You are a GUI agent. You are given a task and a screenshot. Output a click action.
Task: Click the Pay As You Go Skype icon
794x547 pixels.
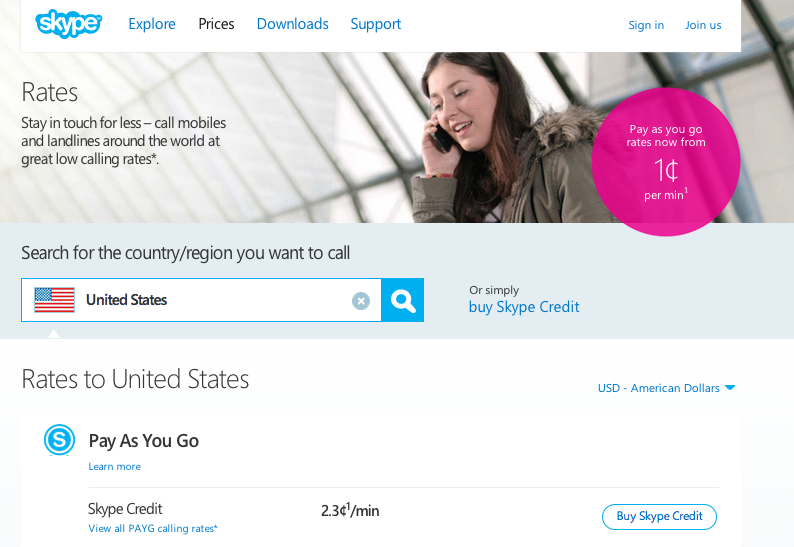click(x=59, y=440)
